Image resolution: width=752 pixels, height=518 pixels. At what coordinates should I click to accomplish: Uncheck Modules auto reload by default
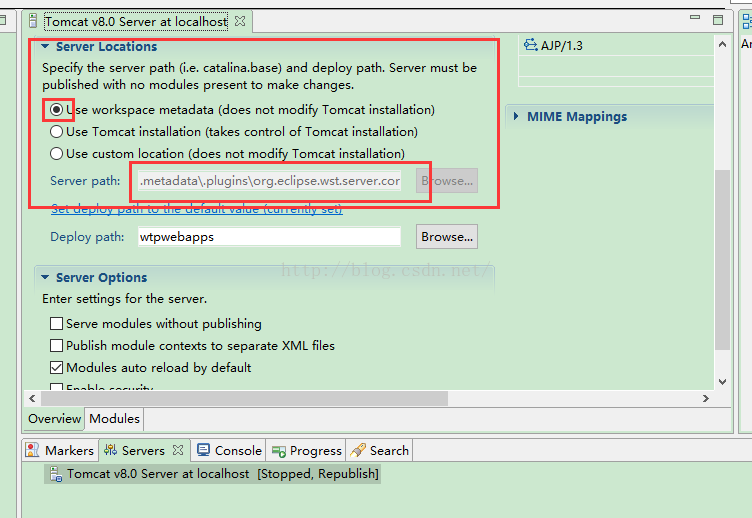pos(57,368)
